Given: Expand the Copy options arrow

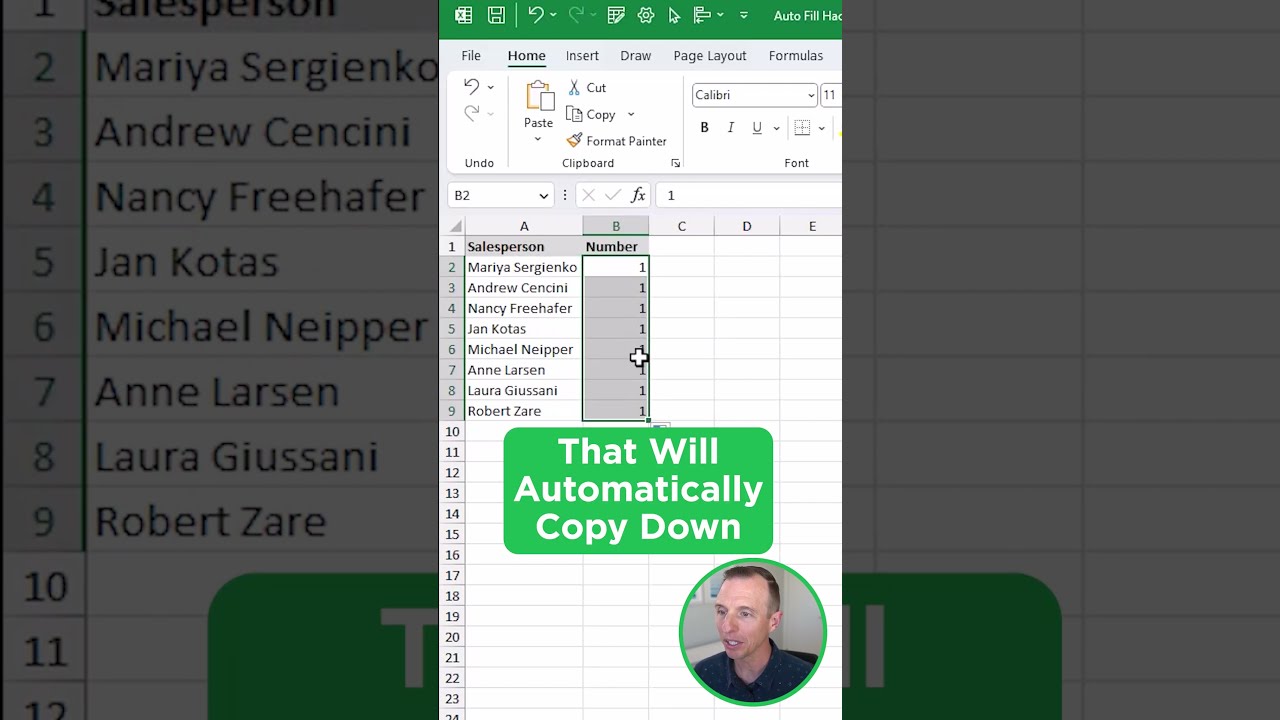Looking at the screenshot, I should (x=630, y=114).
